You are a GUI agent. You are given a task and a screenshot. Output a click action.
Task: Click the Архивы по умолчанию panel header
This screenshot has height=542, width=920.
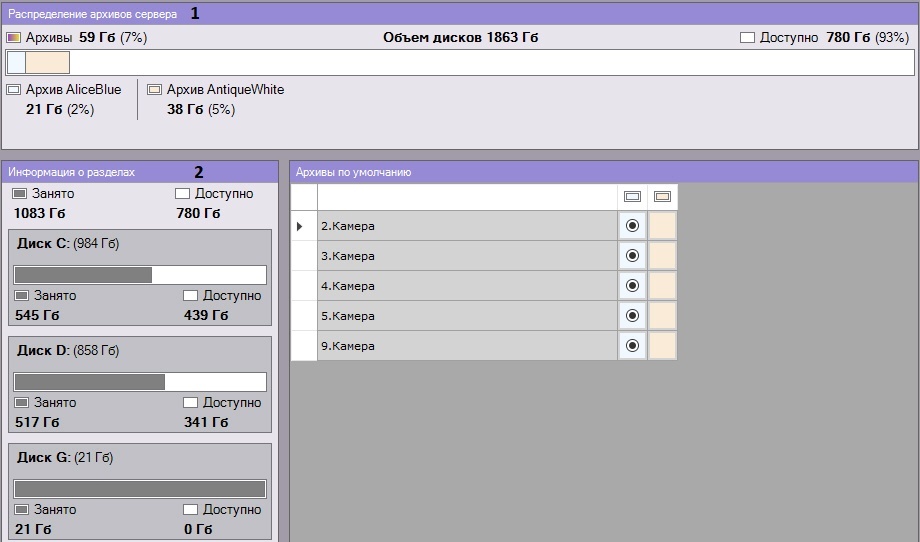tap(602, 172)
